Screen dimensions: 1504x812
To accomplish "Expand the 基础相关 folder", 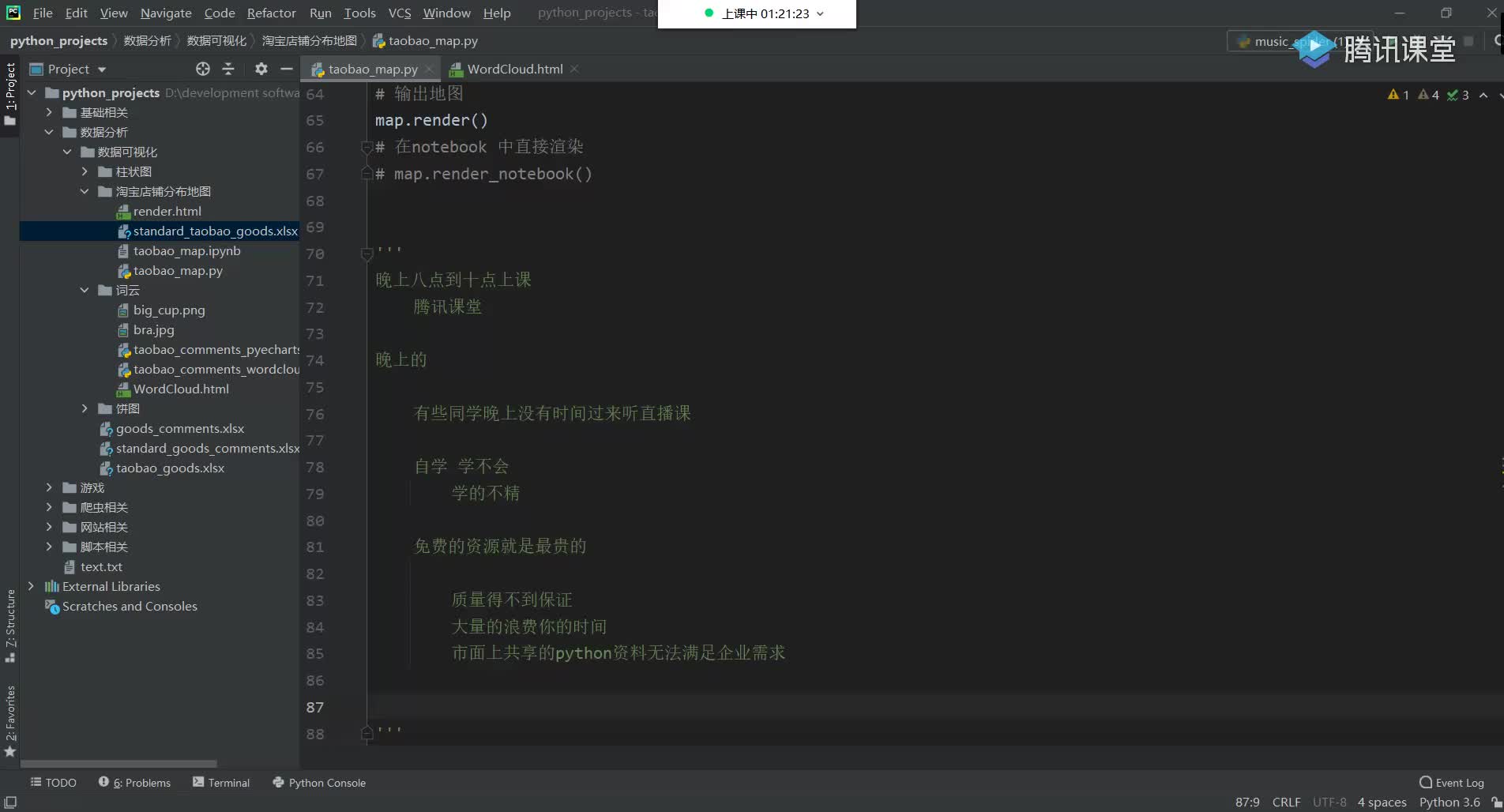I will (x=49, y=112).
